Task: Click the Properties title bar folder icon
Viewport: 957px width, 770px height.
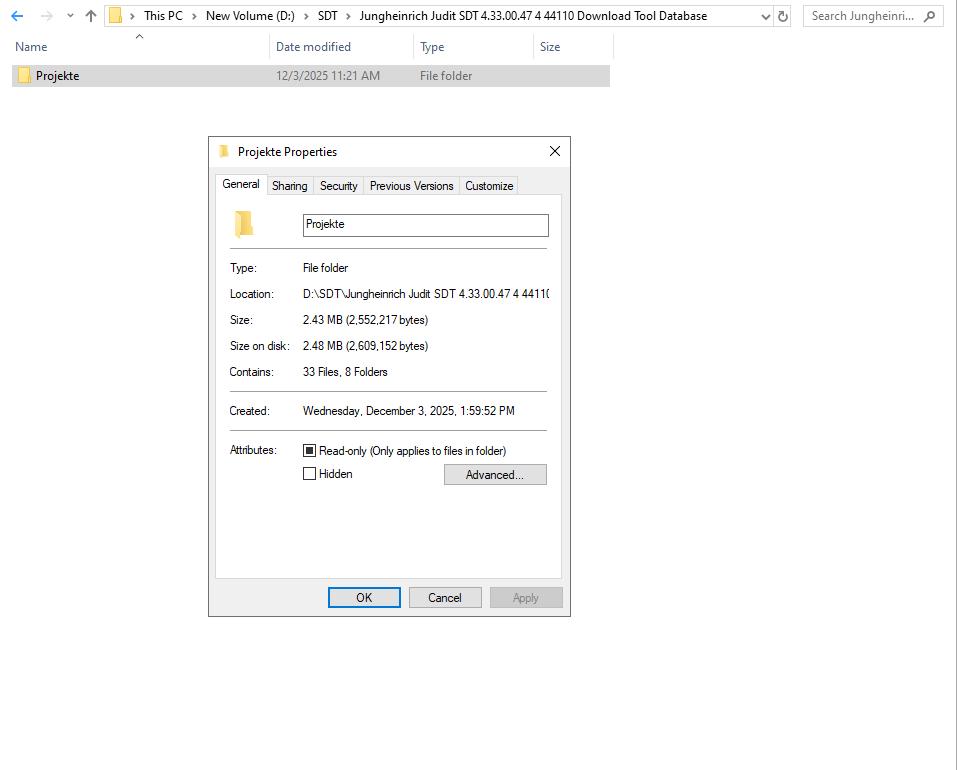Action: [x=224, y=151]
